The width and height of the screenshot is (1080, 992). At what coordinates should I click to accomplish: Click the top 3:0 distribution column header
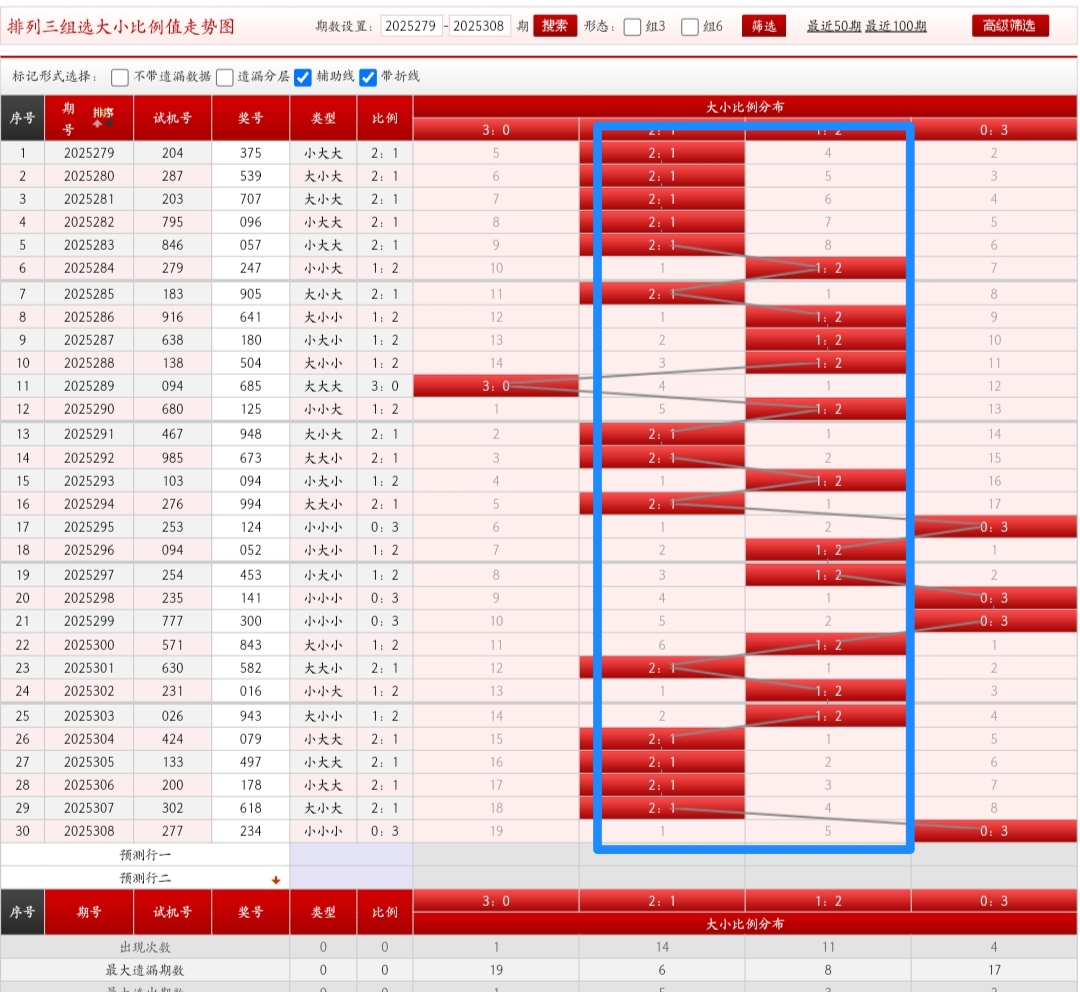(496, 130)
